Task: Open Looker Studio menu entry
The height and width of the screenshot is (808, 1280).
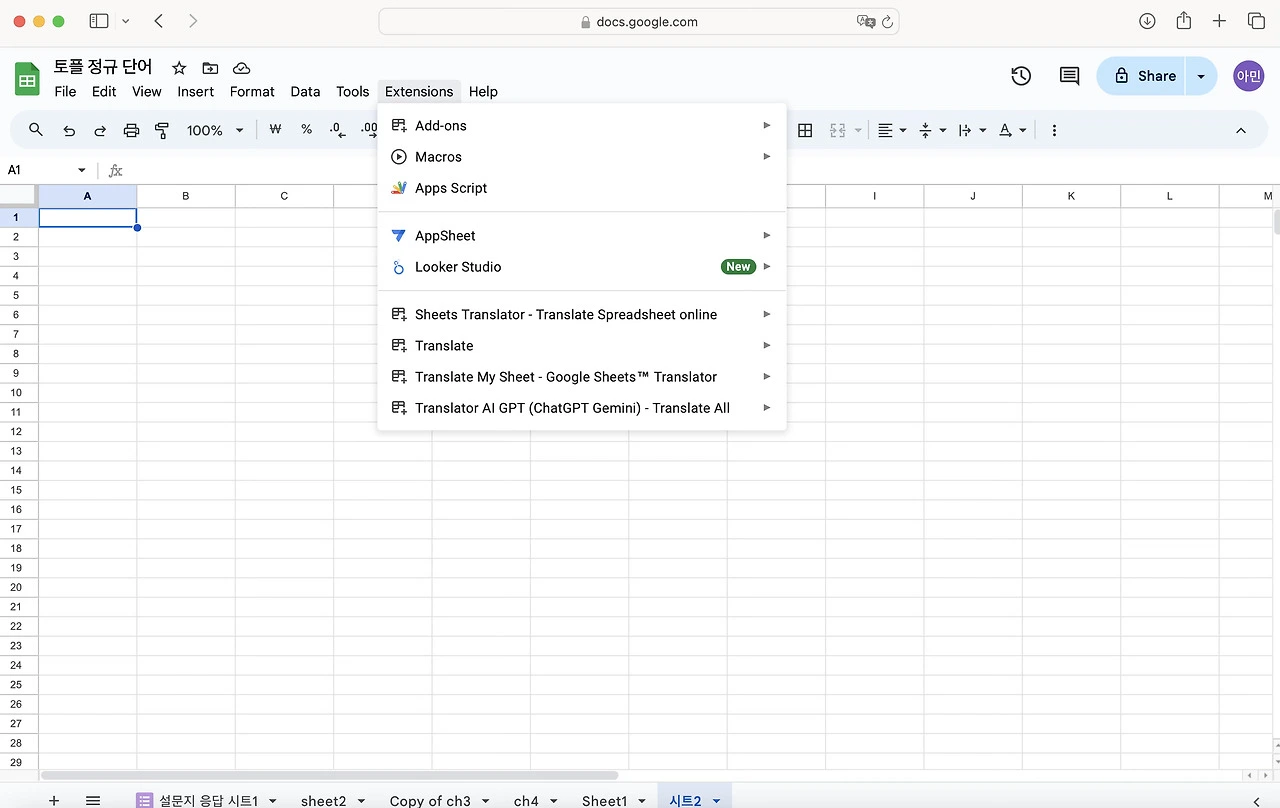Action: point(582,266)
